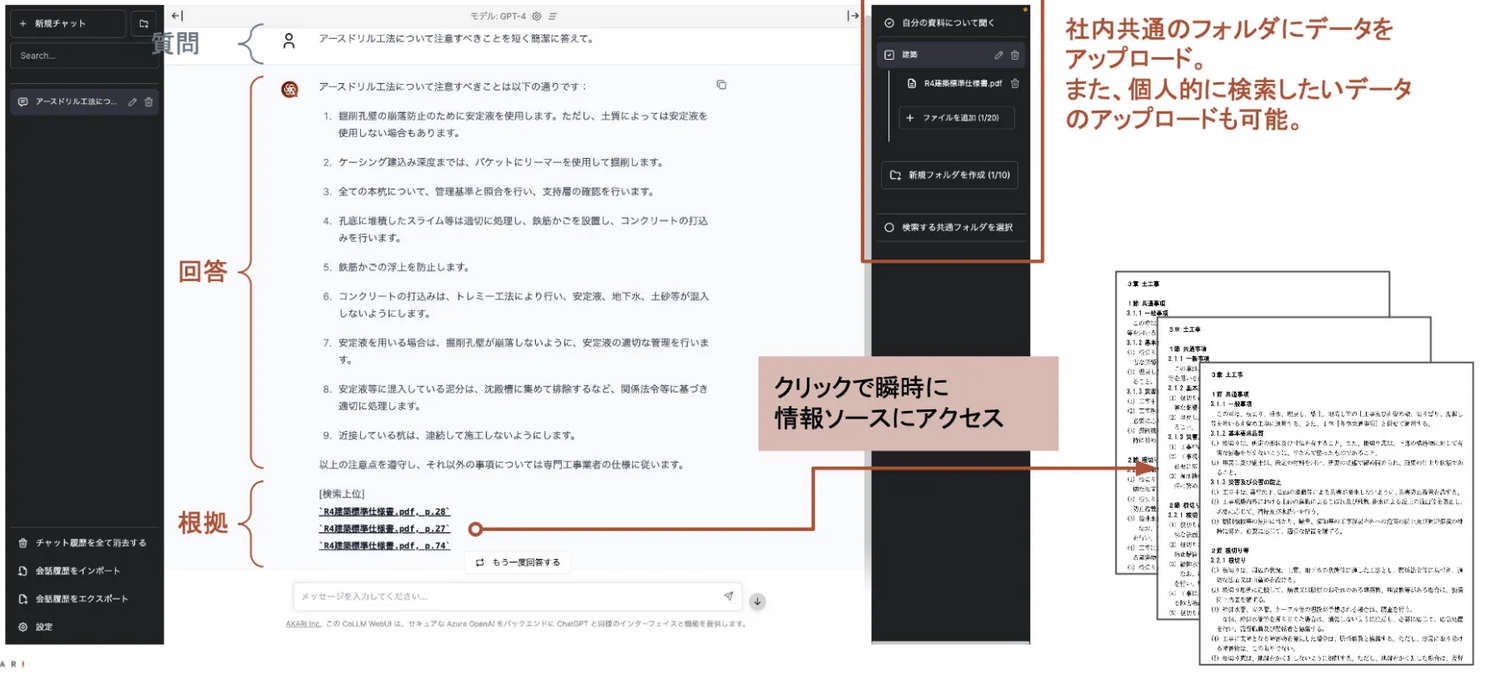Select 会話履歴をエクスポート in the sidebar
This screenshot has height=673, width=1485.
[81, 599]
